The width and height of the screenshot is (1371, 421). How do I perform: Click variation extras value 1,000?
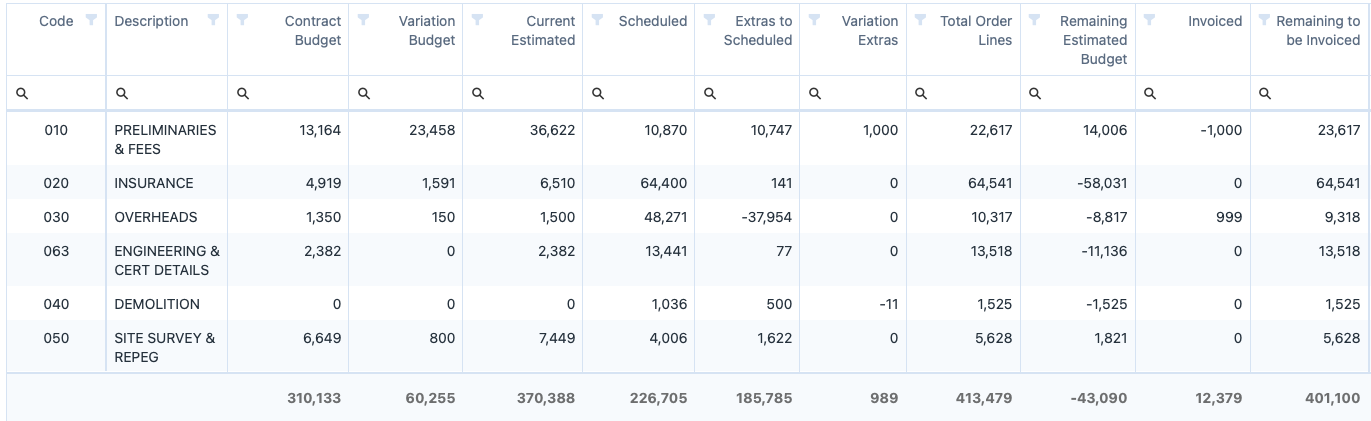click(x=880, y=130)
